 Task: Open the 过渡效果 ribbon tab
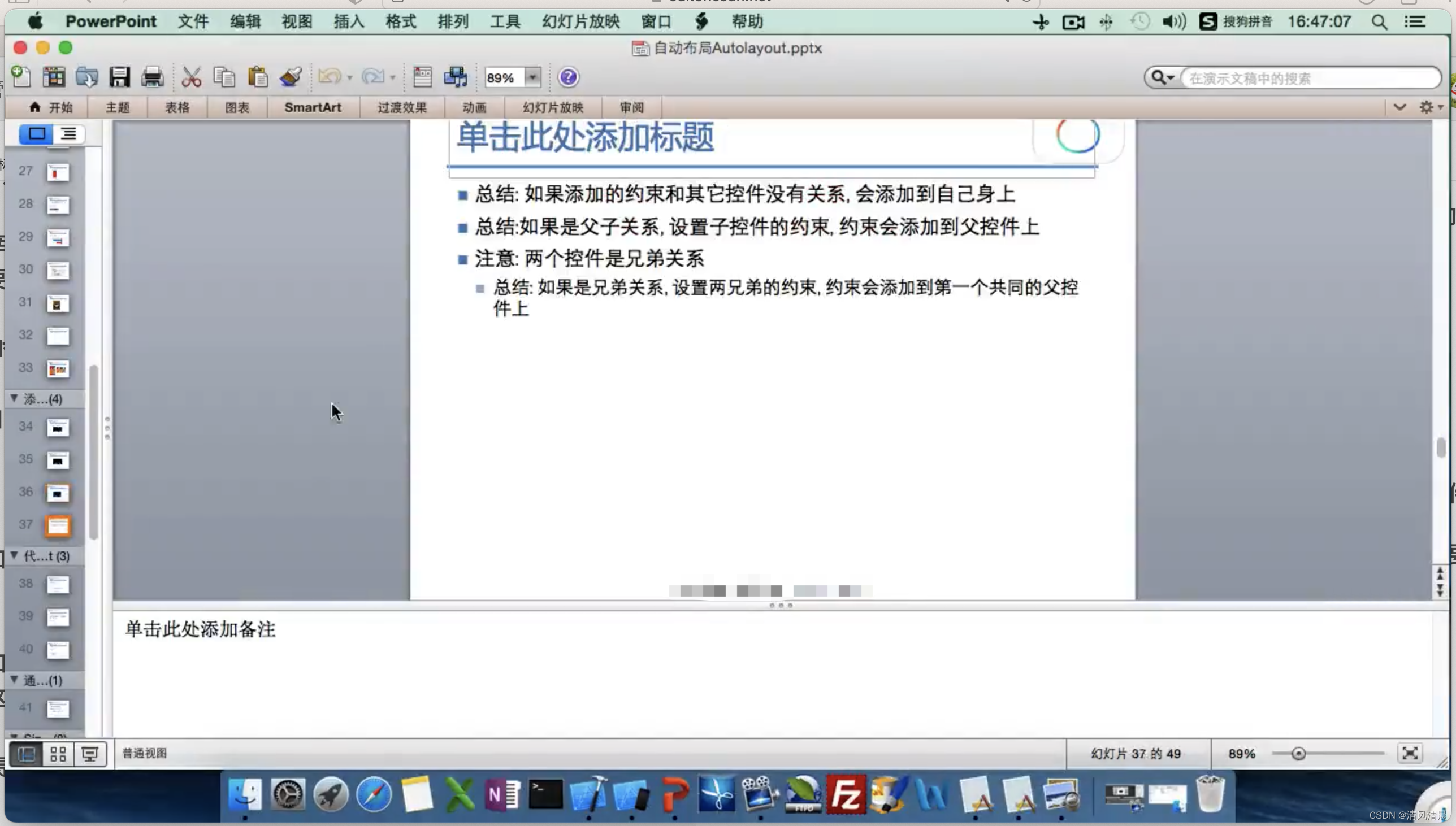tap(402, 107)
